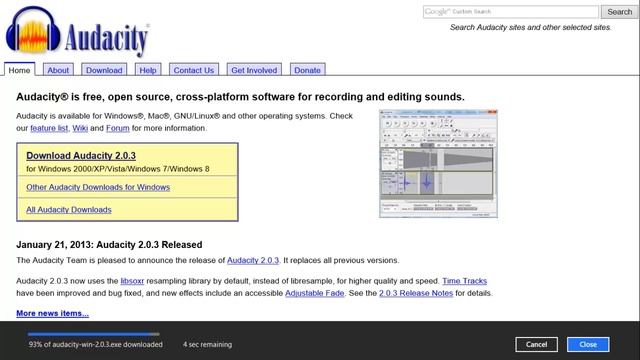640x360 pixels.
Task: Open the Adjustable Fade link
Action: pyautogui.click(x=314, y=293)
